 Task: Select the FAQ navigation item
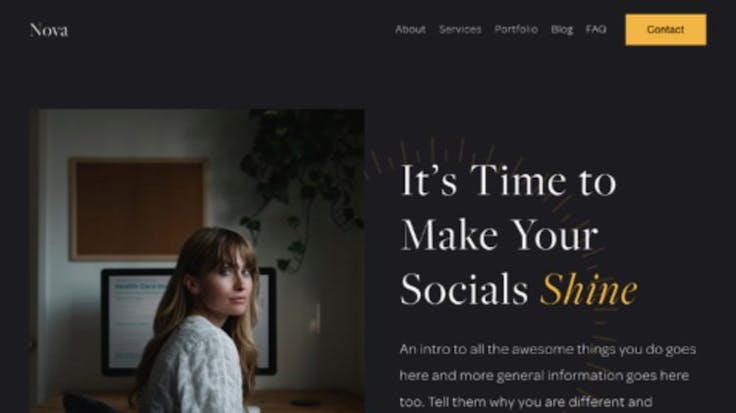pos(596,30)
